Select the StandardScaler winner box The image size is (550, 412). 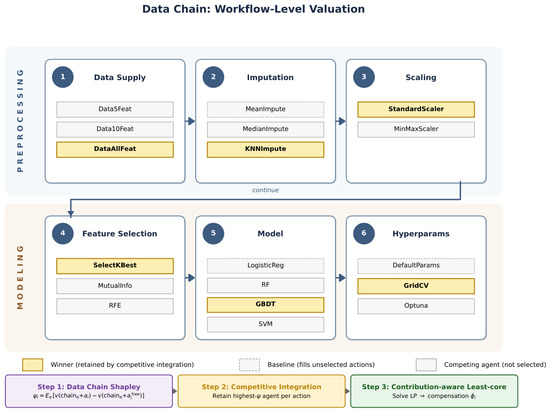coord(416,109)
